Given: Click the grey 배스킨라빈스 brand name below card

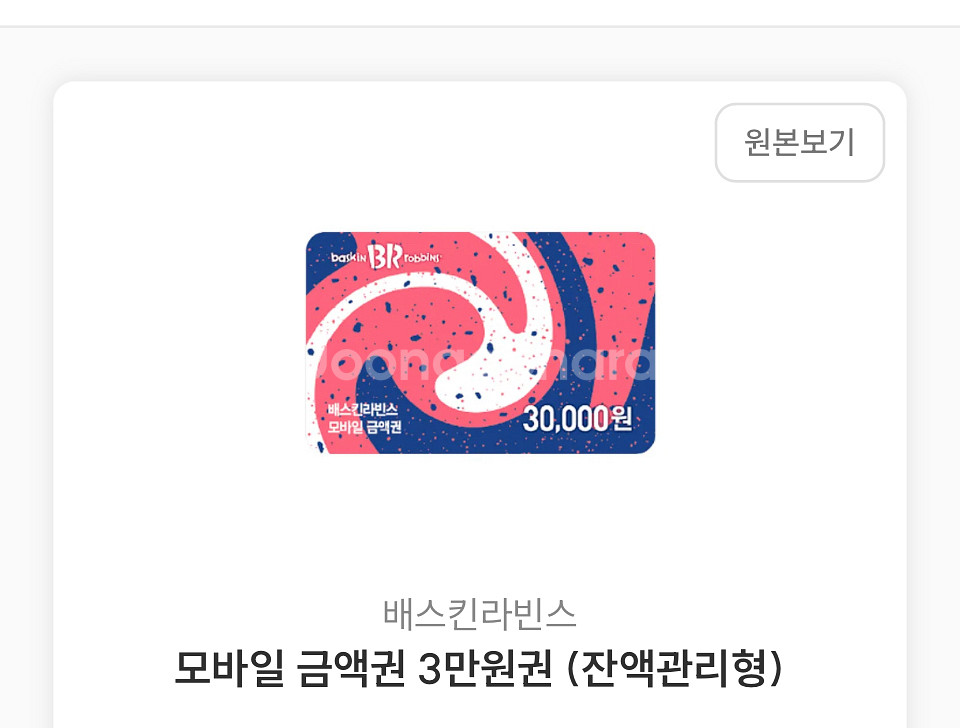Looking at the screenshot, I should (x=480, y=614).
